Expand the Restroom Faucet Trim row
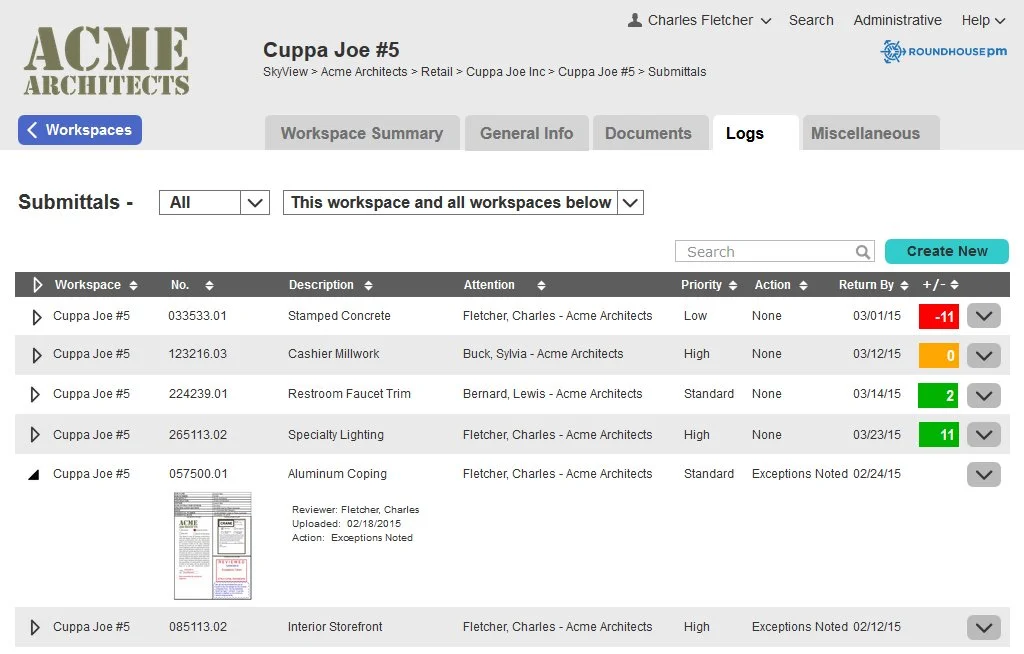The image size is (1024, 654). point(35,395)
